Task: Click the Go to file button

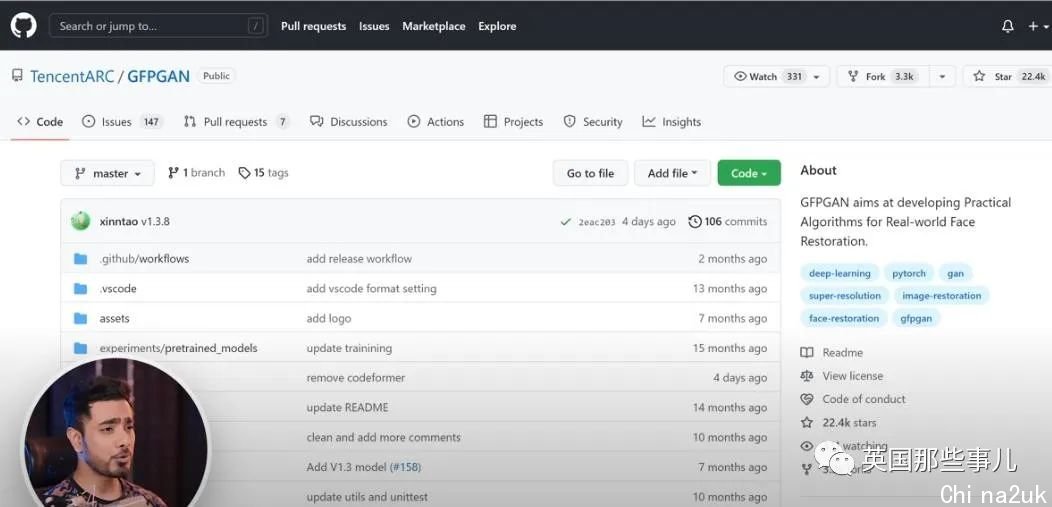Action: 590,173
